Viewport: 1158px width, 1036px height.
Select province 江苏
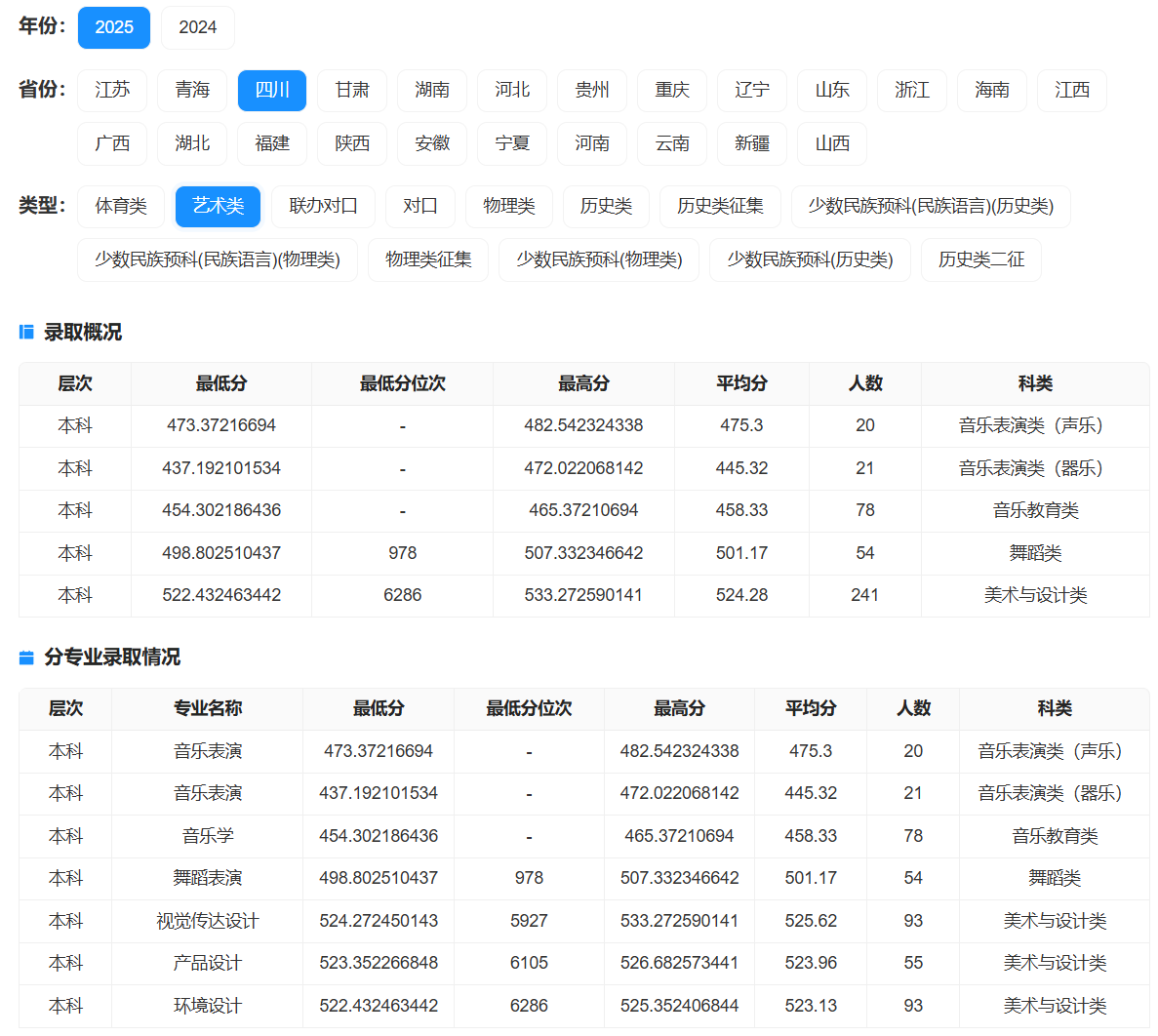tap(112, 90)
